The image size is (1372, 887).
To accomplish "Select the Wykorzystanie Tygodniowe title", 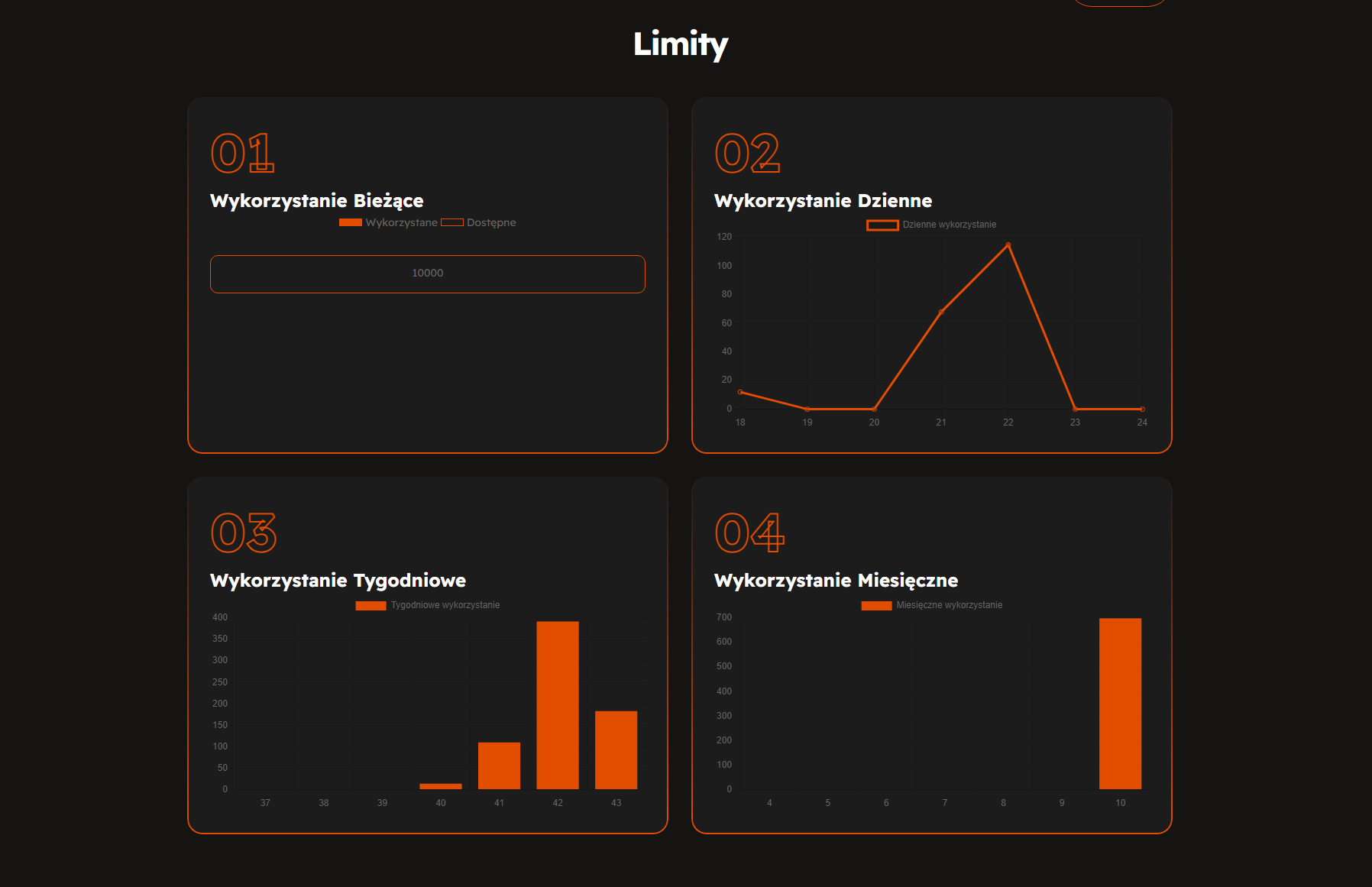I will (338, 581).
